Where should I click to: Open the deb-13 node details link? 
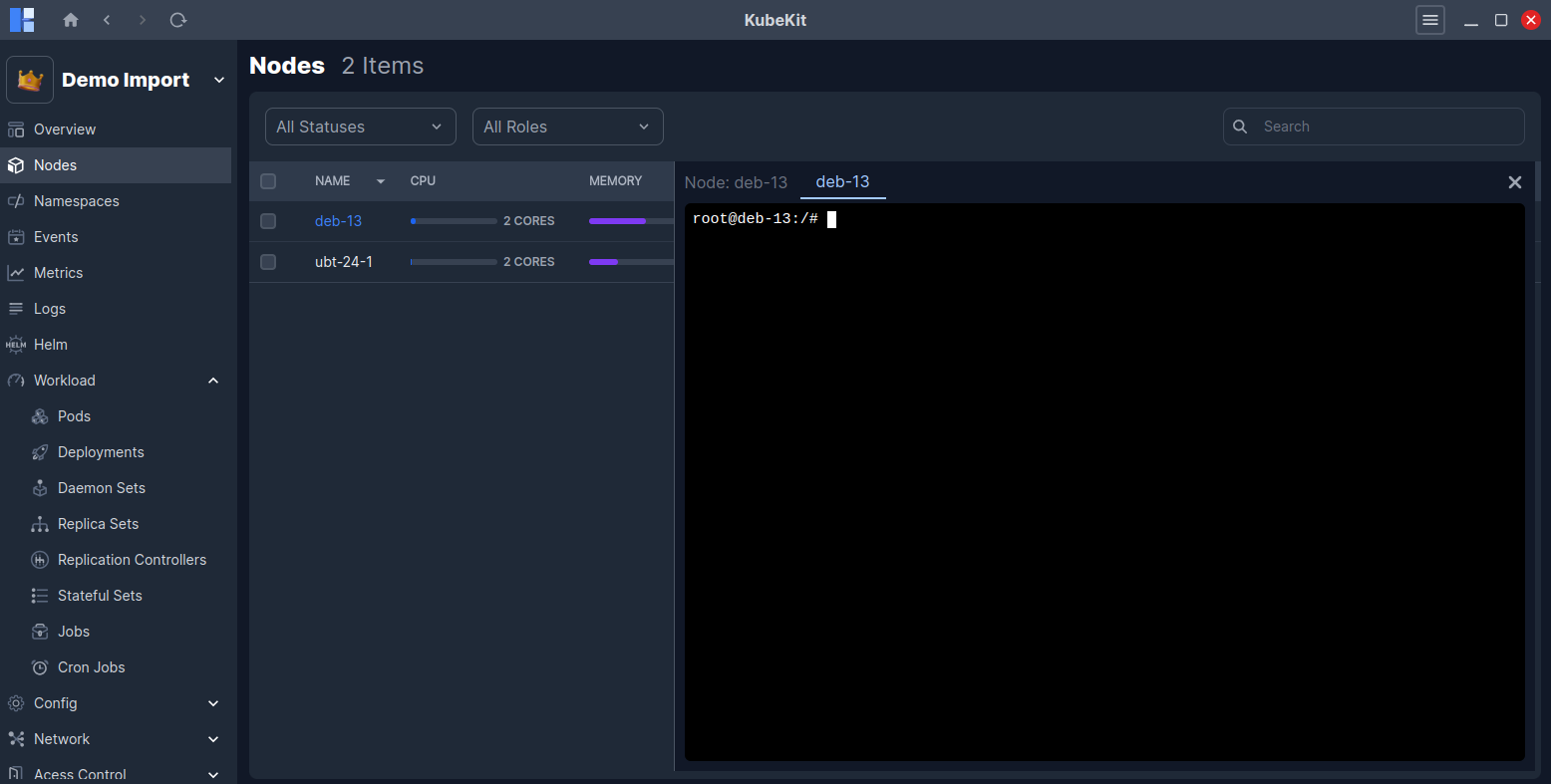pyautogui.click(x=338, y=220)
